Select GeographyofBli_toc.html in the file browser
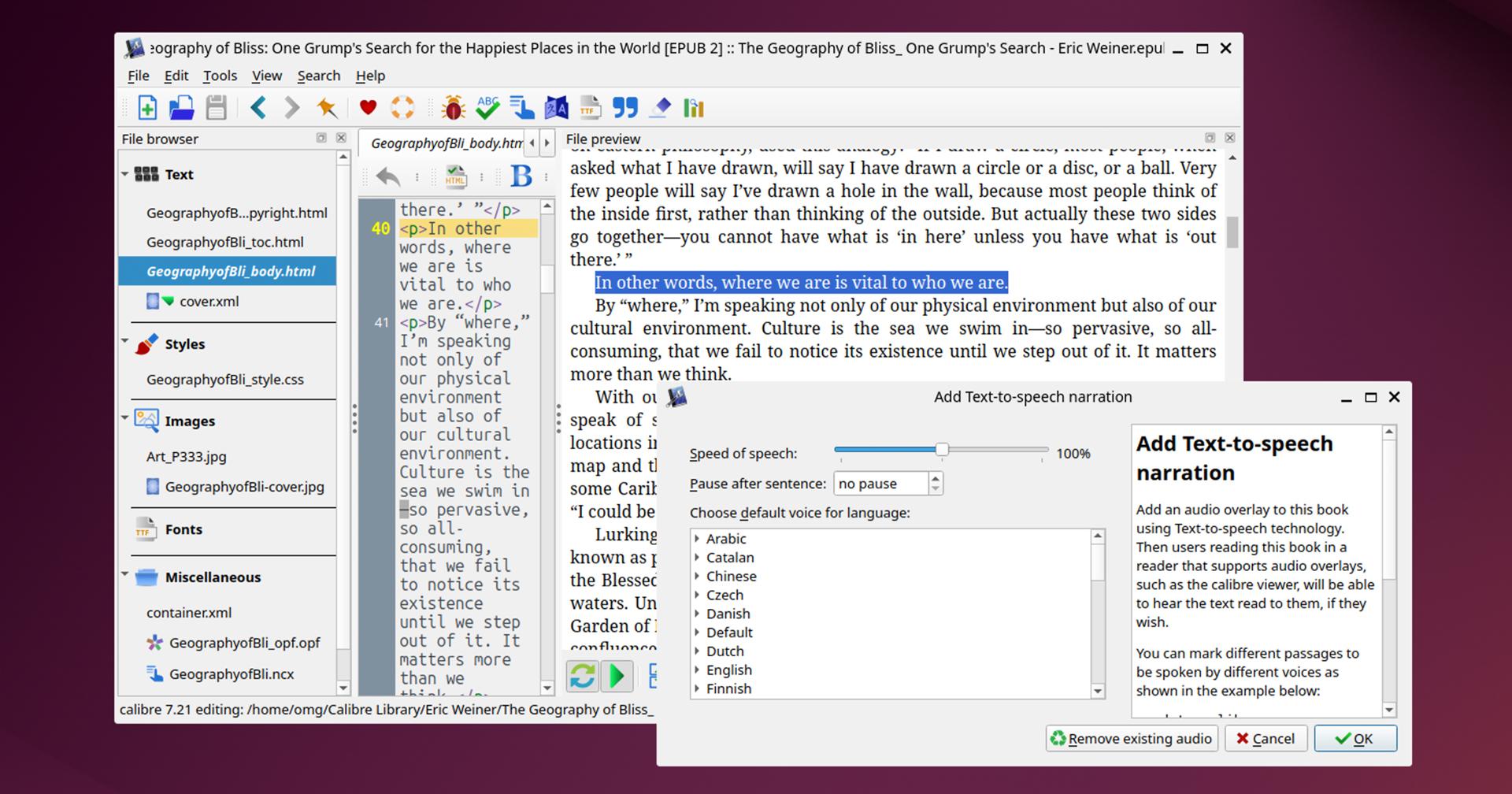 pos(224,242)
